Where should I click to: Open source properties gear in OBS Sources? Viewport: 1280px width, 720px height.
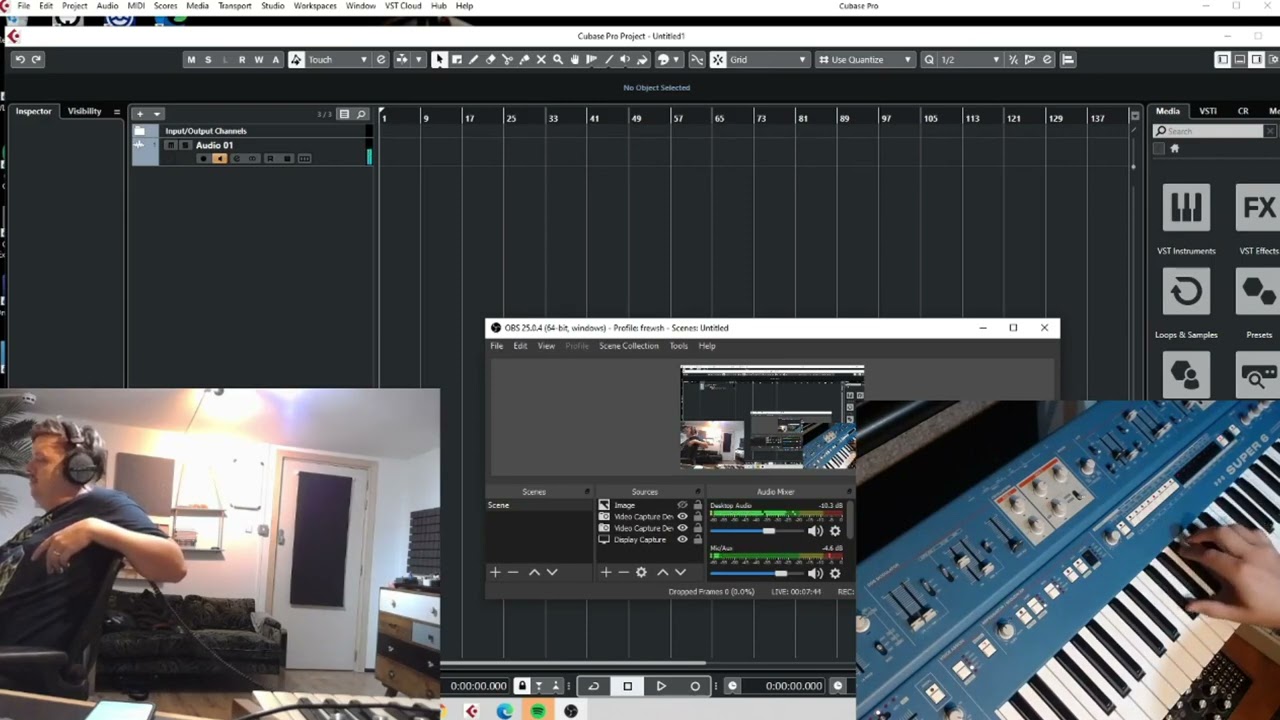[x=642, y=572]
